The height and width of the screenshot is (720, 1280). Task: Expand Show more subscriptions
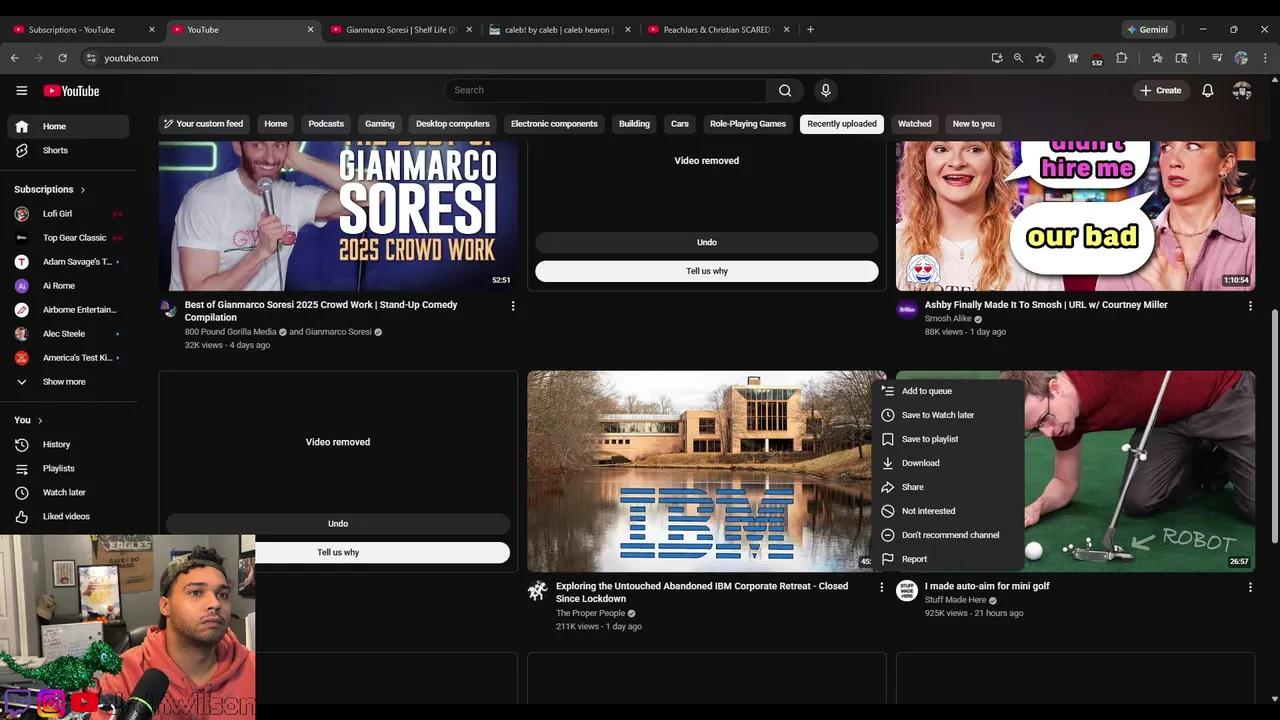(68, 382)
